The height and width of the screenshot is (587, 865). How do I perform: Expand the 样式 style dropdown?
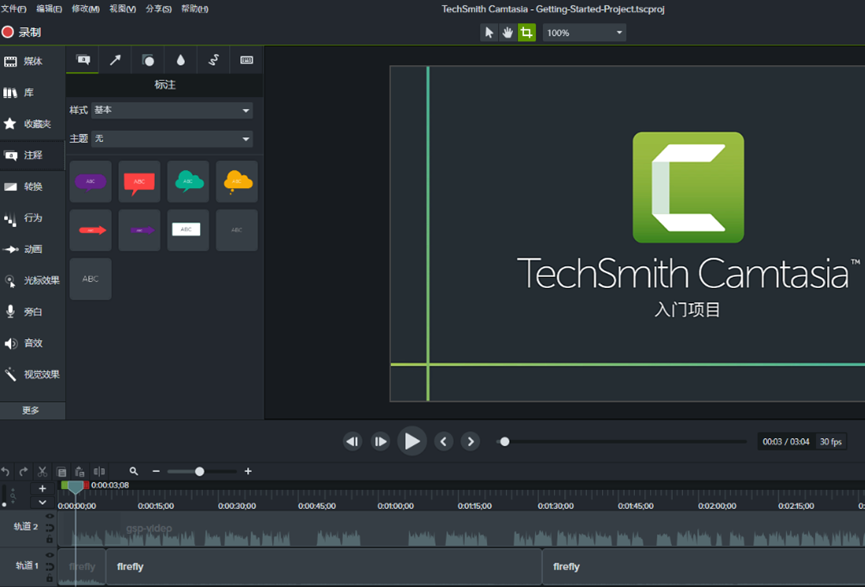172,110
